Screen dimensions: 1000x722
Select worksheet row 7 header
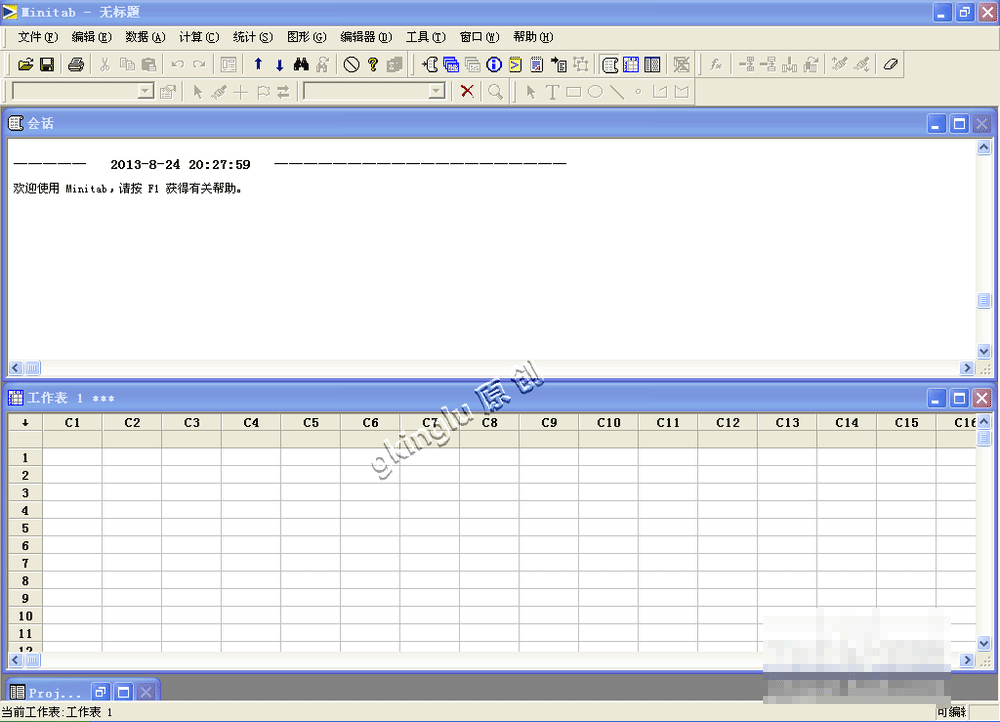[x=26, y=563]
